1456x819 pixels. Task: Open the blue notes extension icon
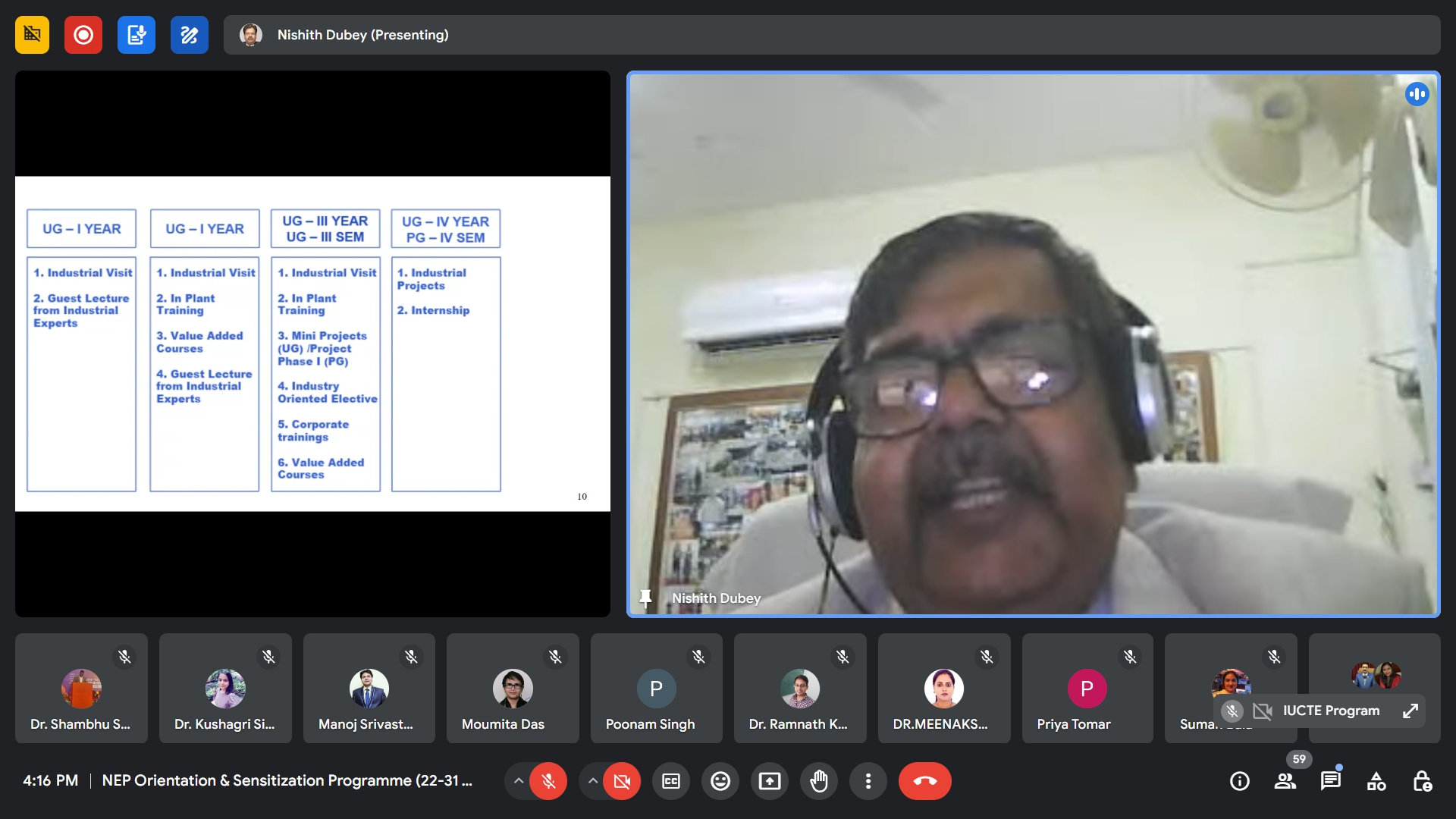click(x=136, y=35)
